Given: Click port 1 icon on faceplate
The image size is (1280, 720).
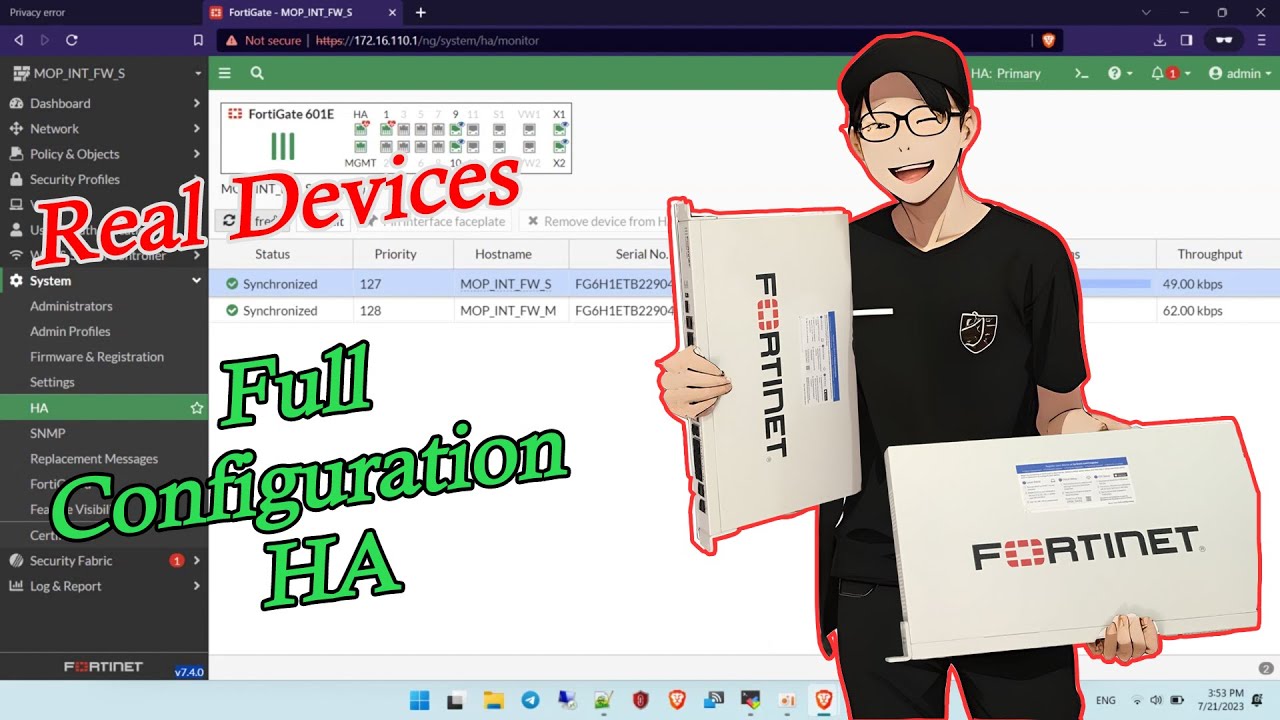Looking at the screenshot, I should [x=386, y=129].
